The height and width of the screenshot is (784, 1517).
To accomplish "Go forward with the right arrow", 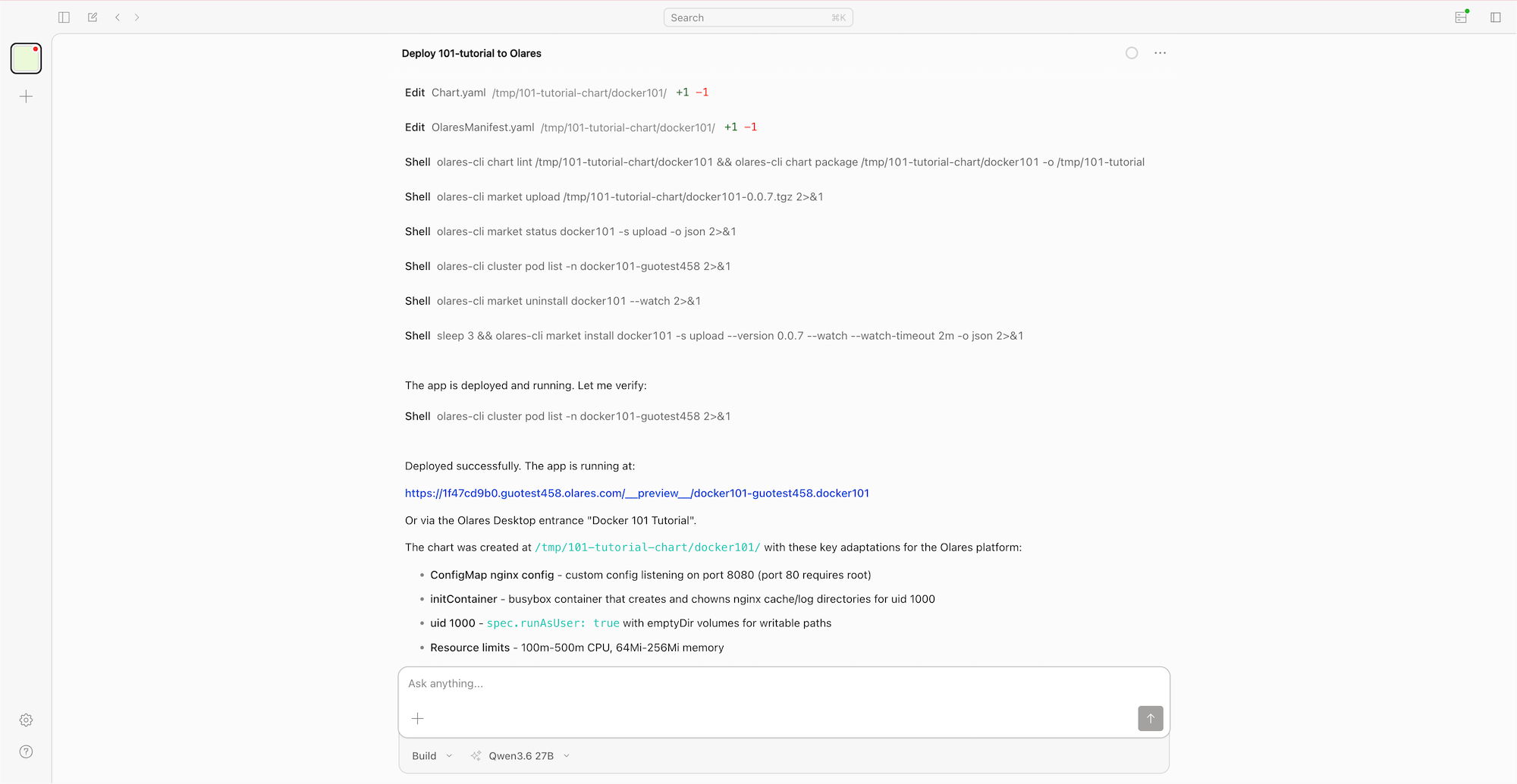I will (137, 17).
